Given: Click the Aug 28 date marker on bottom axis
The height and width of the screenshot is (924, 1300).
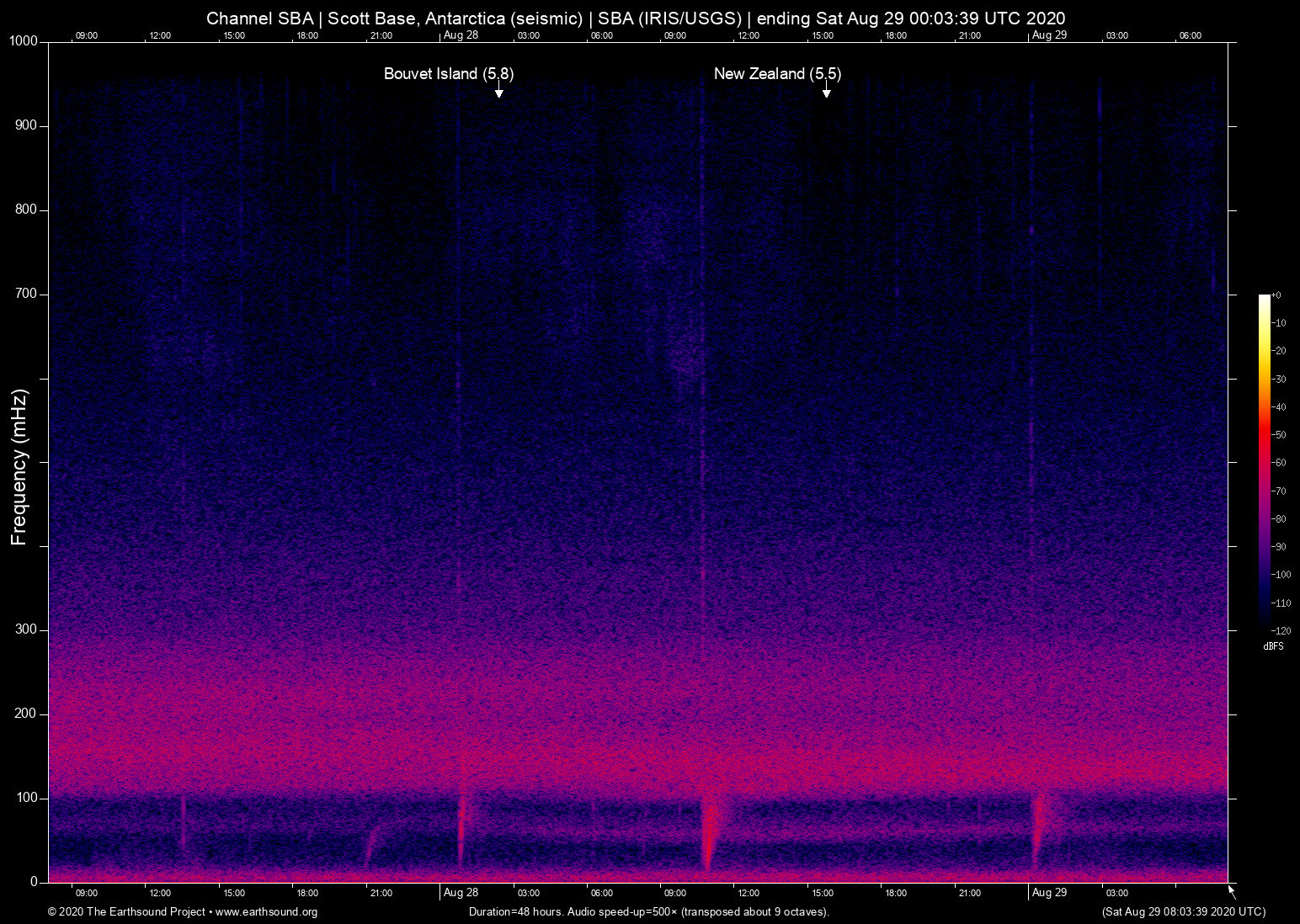Looking at the screenshot, I should pos(461,893).
